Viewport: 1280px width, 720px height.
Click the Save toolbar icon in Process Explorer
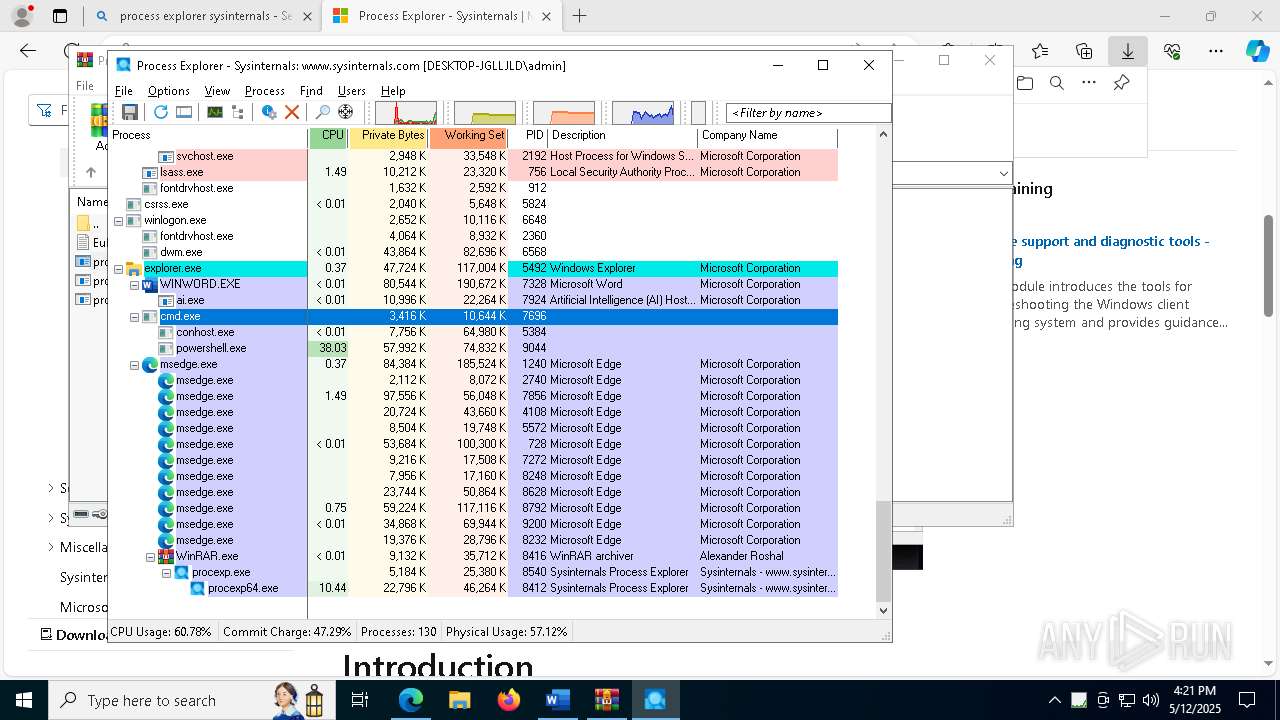coord(130,112)
